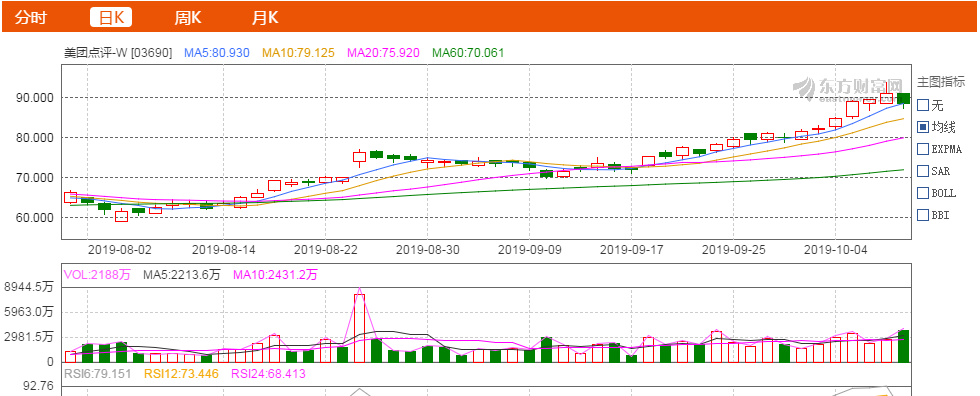Click the MA10:79.125 legend value

(298, 53)
